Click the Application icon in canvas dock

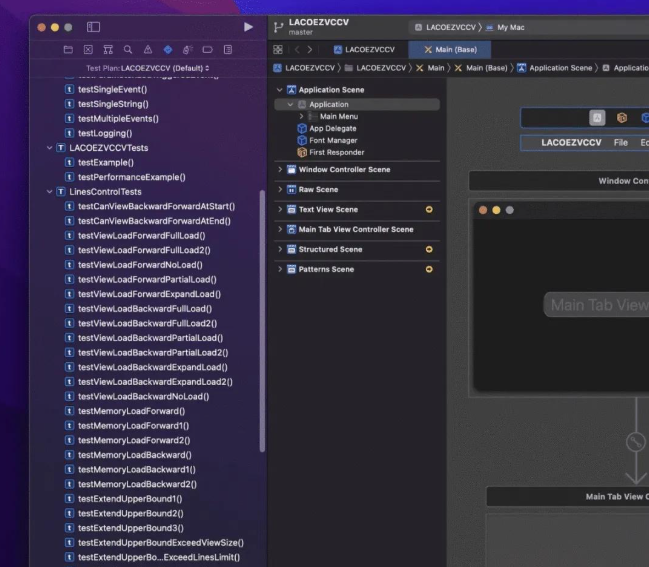597,118
